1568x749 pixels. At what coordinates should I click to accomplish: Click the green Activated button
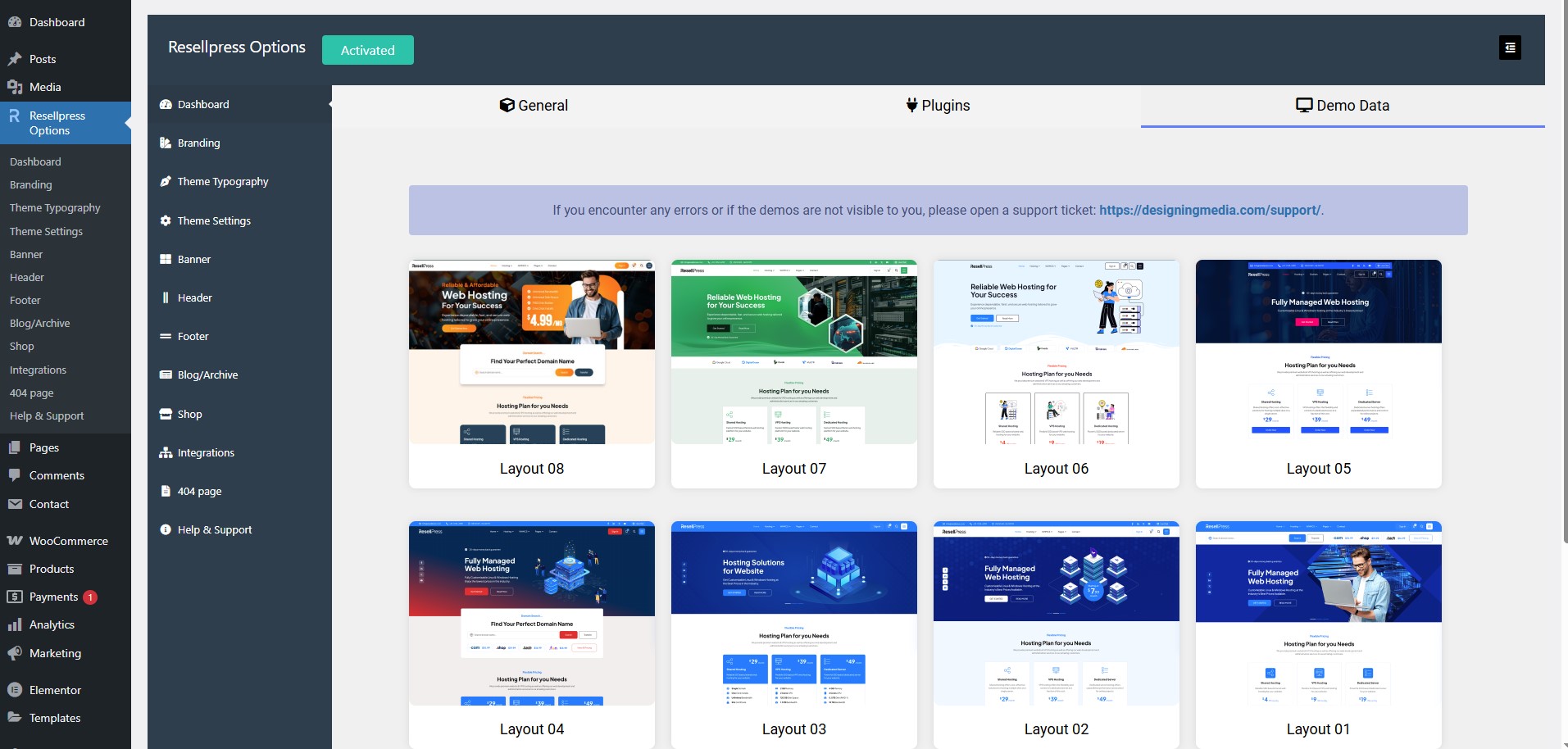pos(367,49)
